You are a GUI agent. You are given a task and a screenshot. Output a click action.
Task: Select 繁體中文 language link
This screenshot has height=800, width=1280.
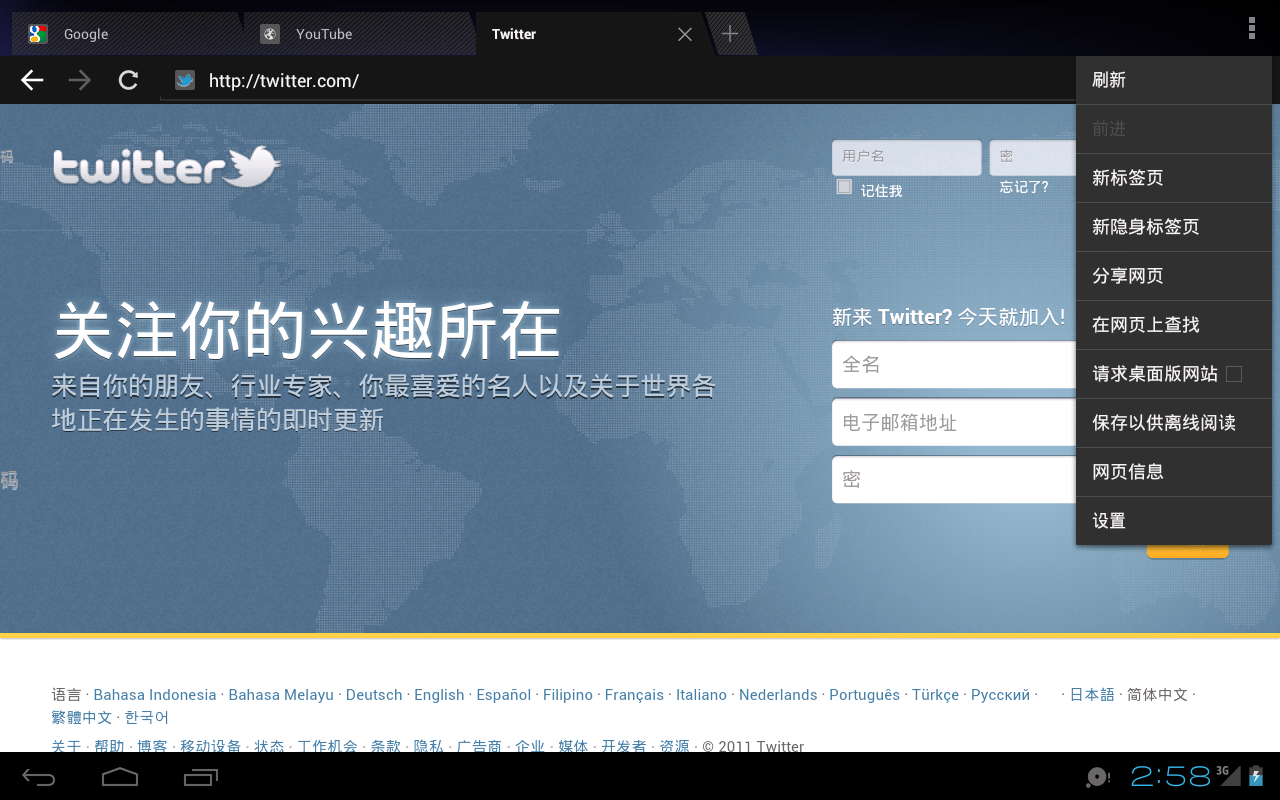pos(82,718)
